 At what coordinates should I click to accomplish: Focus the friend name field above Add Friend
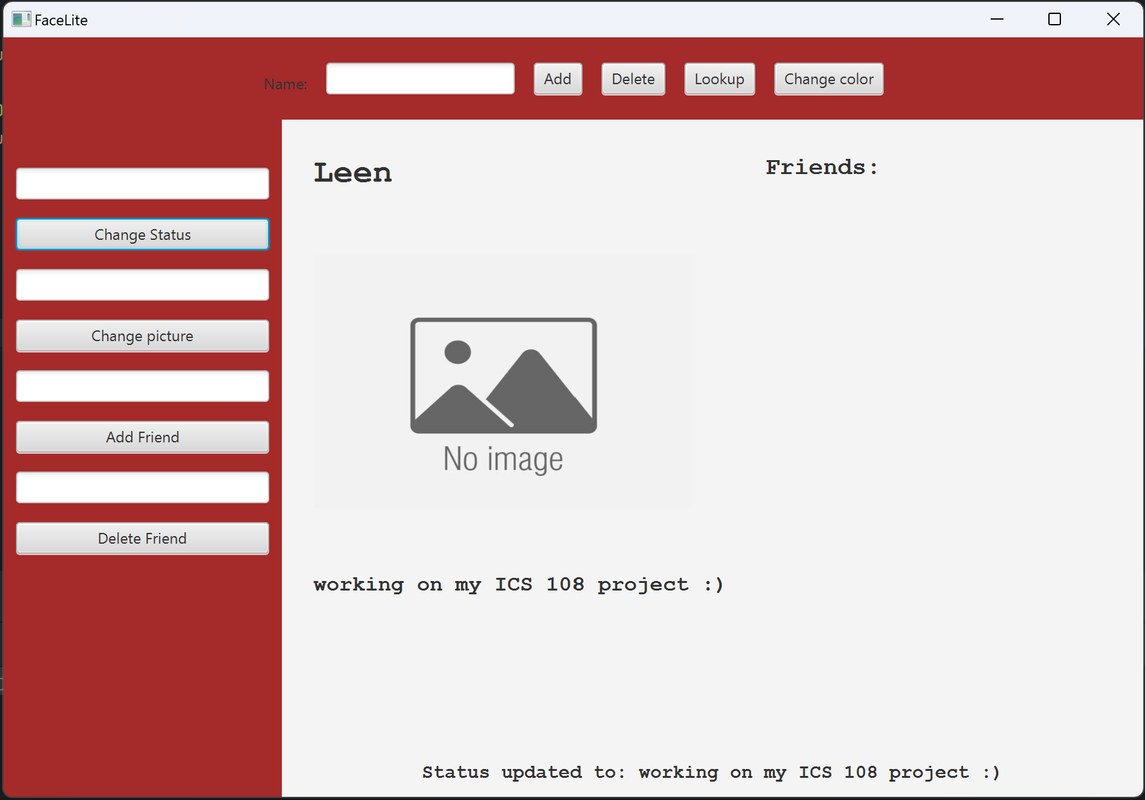coord(143,386)
